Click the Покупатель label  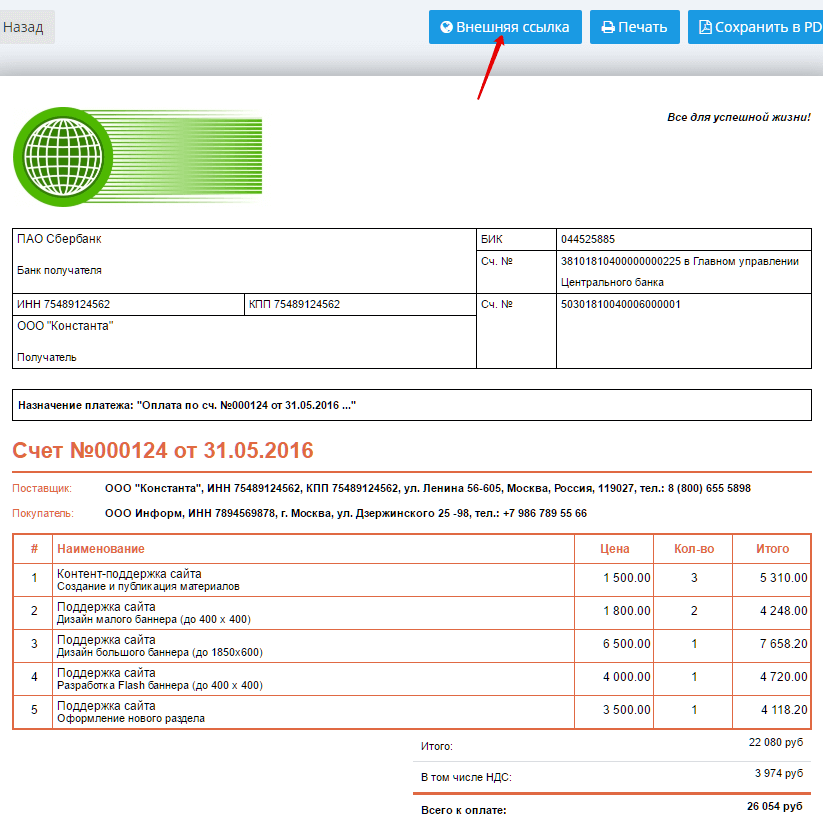pos(42,513)
